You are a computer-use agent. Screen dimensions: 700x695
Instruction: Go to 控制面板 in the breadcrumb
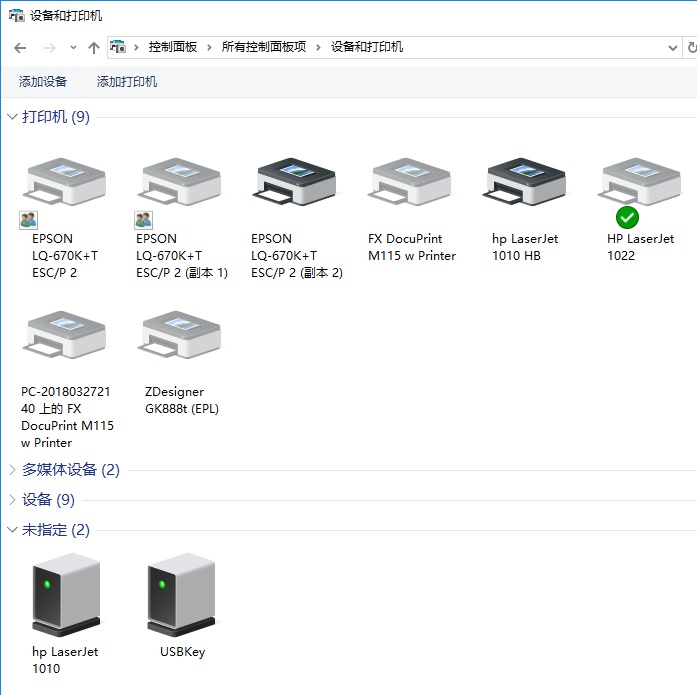click(173, 47)
